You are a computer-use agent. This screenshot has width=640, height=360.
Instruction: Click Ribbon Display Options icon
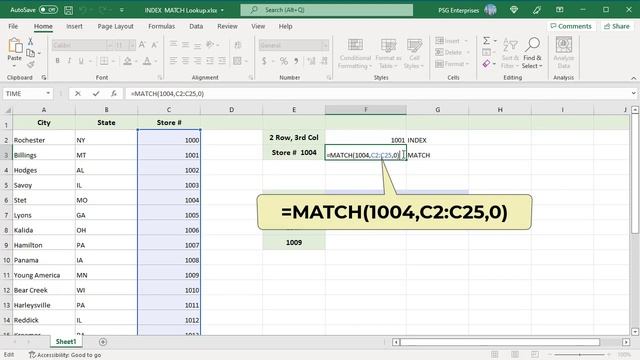[x=560, y=10]
